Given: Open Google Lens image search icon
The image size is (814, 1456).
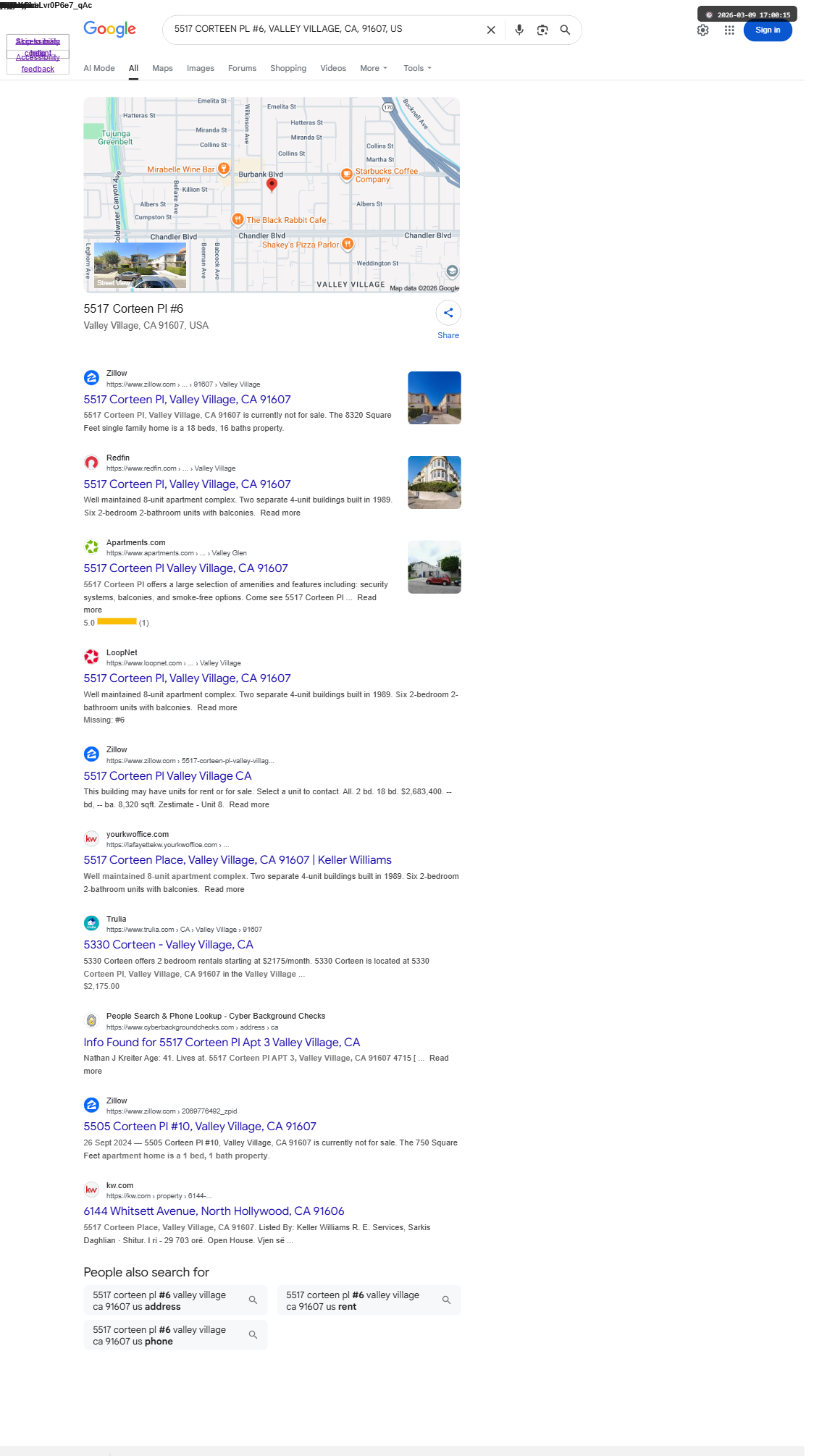Looking at the screenshot, I should pyautogui.click(x=542, y=30).
